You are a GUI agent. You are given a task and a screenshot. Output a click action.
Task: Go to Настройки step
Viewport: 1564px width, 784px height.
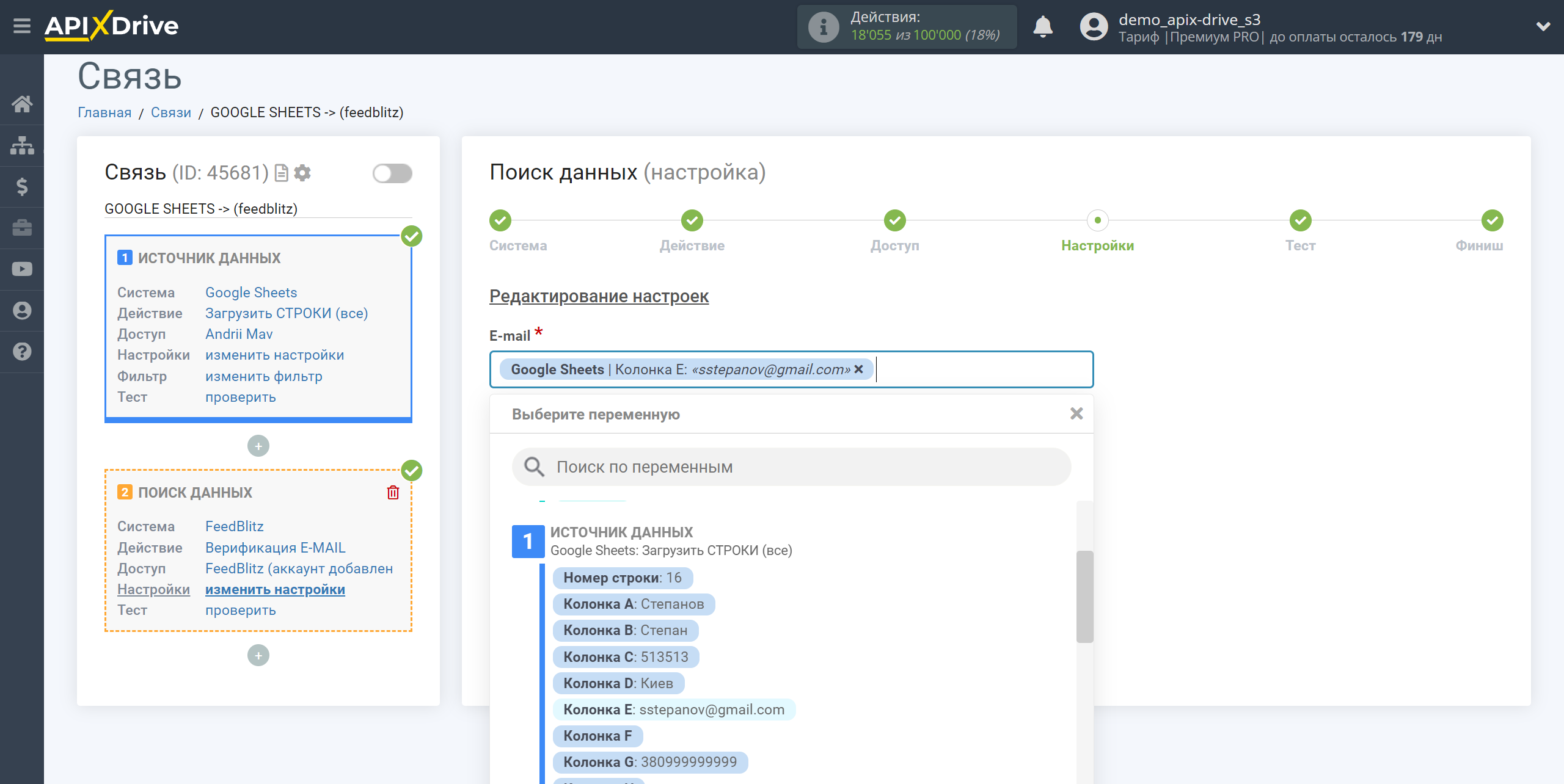tap(1098, 220)
